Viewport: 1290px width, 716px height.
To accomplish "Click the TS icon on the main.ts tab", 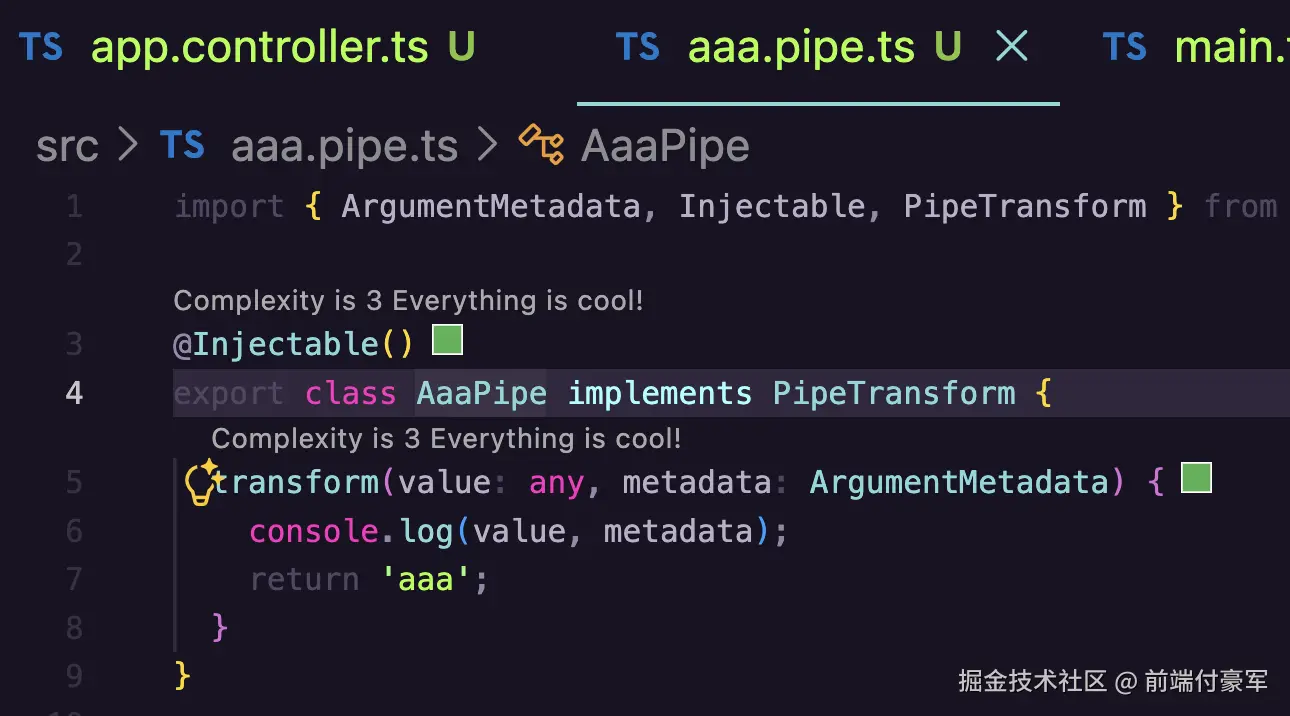I will tap(1125, 47).
